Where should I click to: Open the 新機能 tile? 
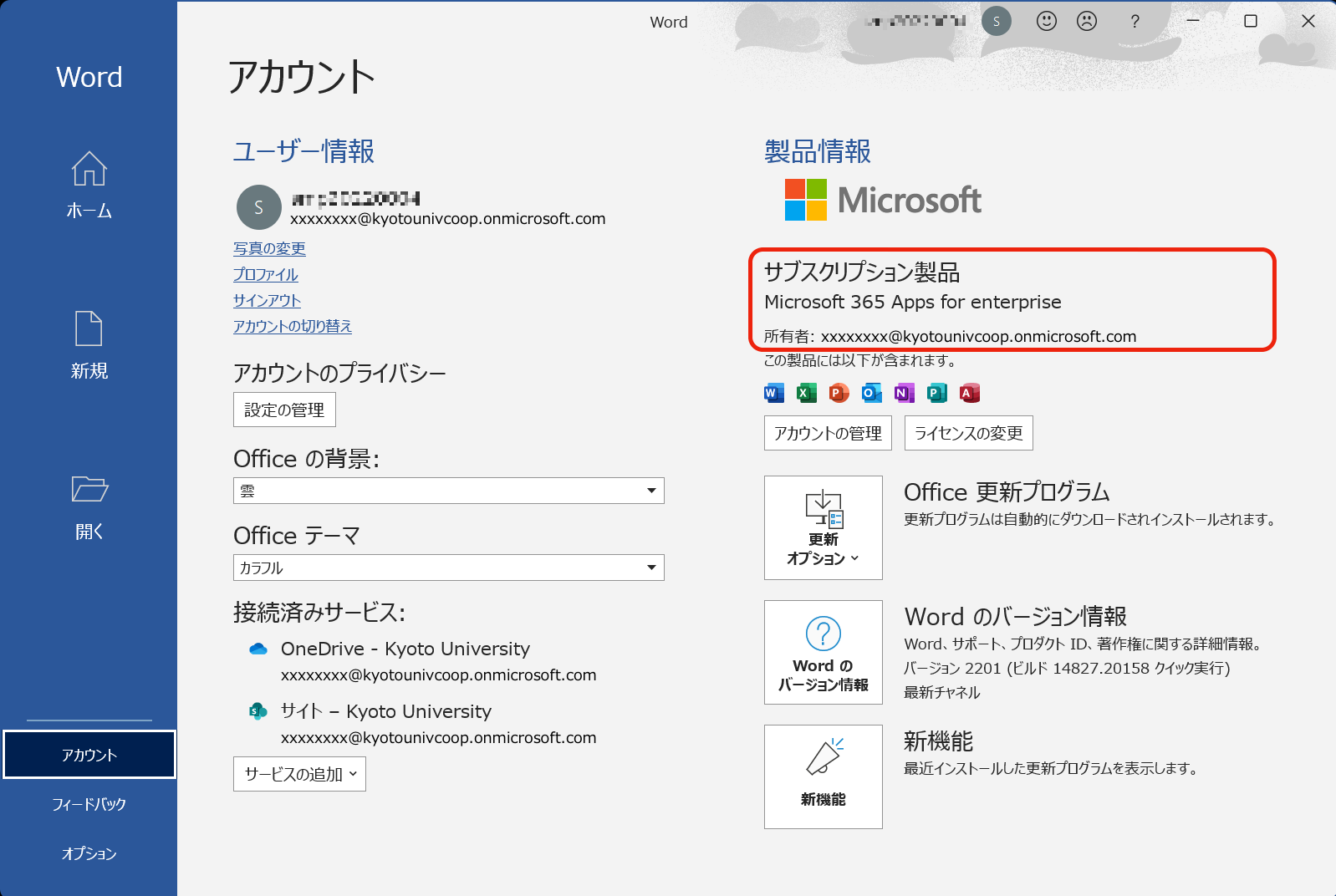click(x=824, y=776)
